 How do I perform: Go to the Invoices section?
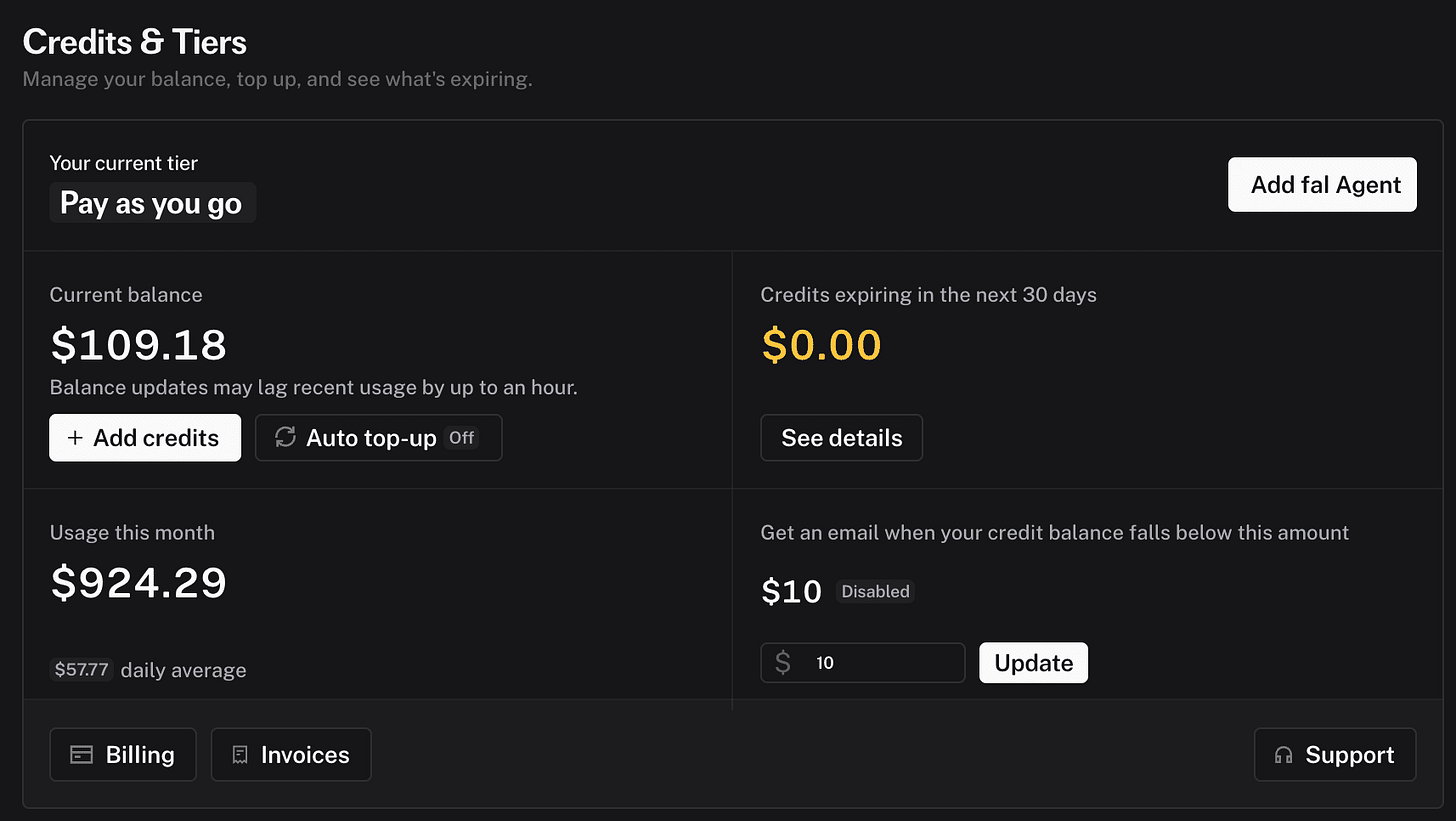(x=291, y=755)
